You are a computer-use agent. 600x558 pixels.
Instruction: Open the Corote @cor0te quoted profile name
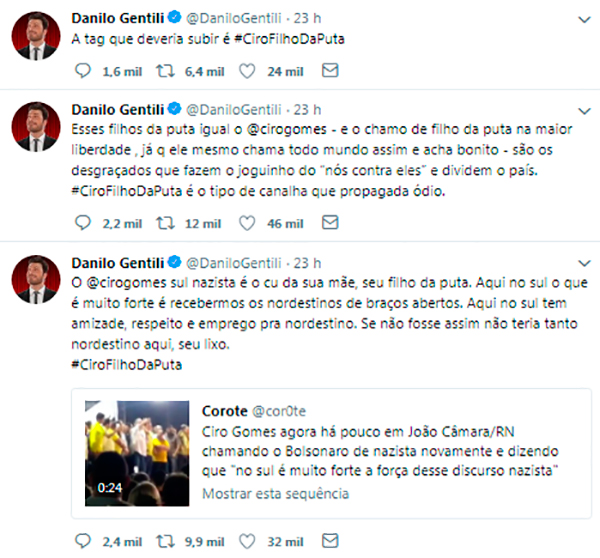[x=225, y=411]
